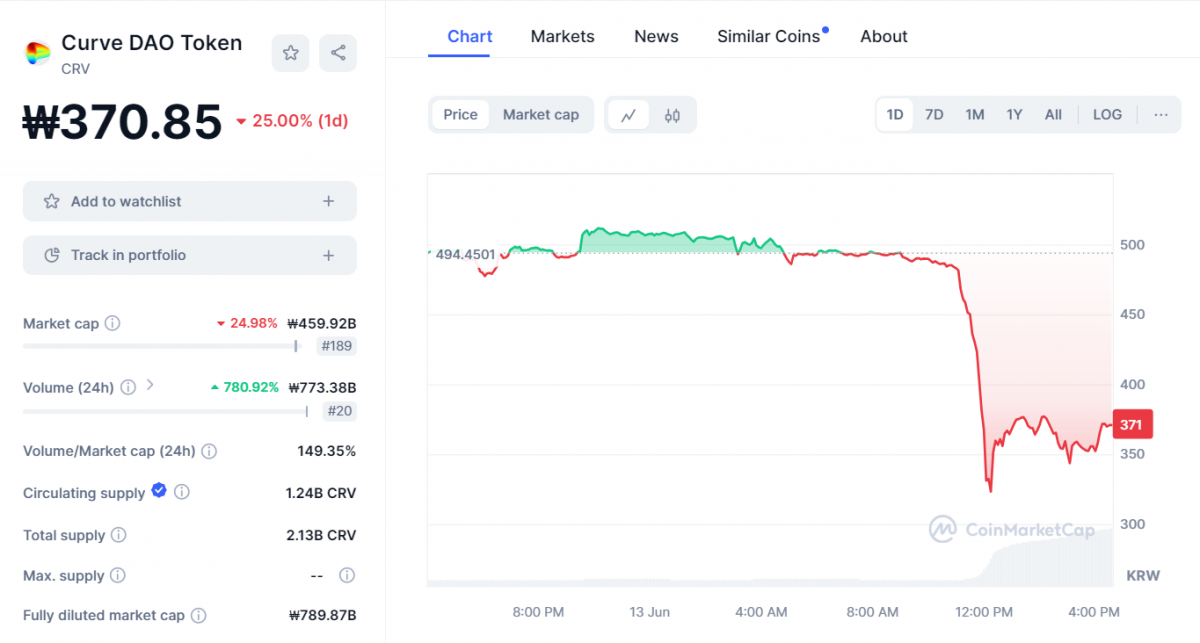Open info icon beside Fully diluted market cap

coord(199,615)
